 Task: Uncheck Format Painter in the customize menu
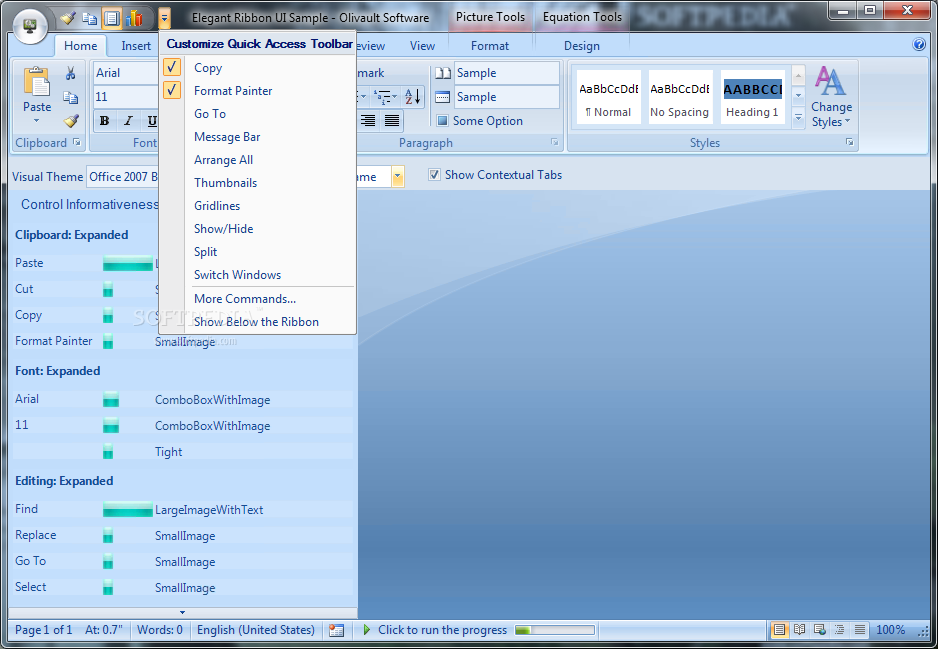(172, 90)
